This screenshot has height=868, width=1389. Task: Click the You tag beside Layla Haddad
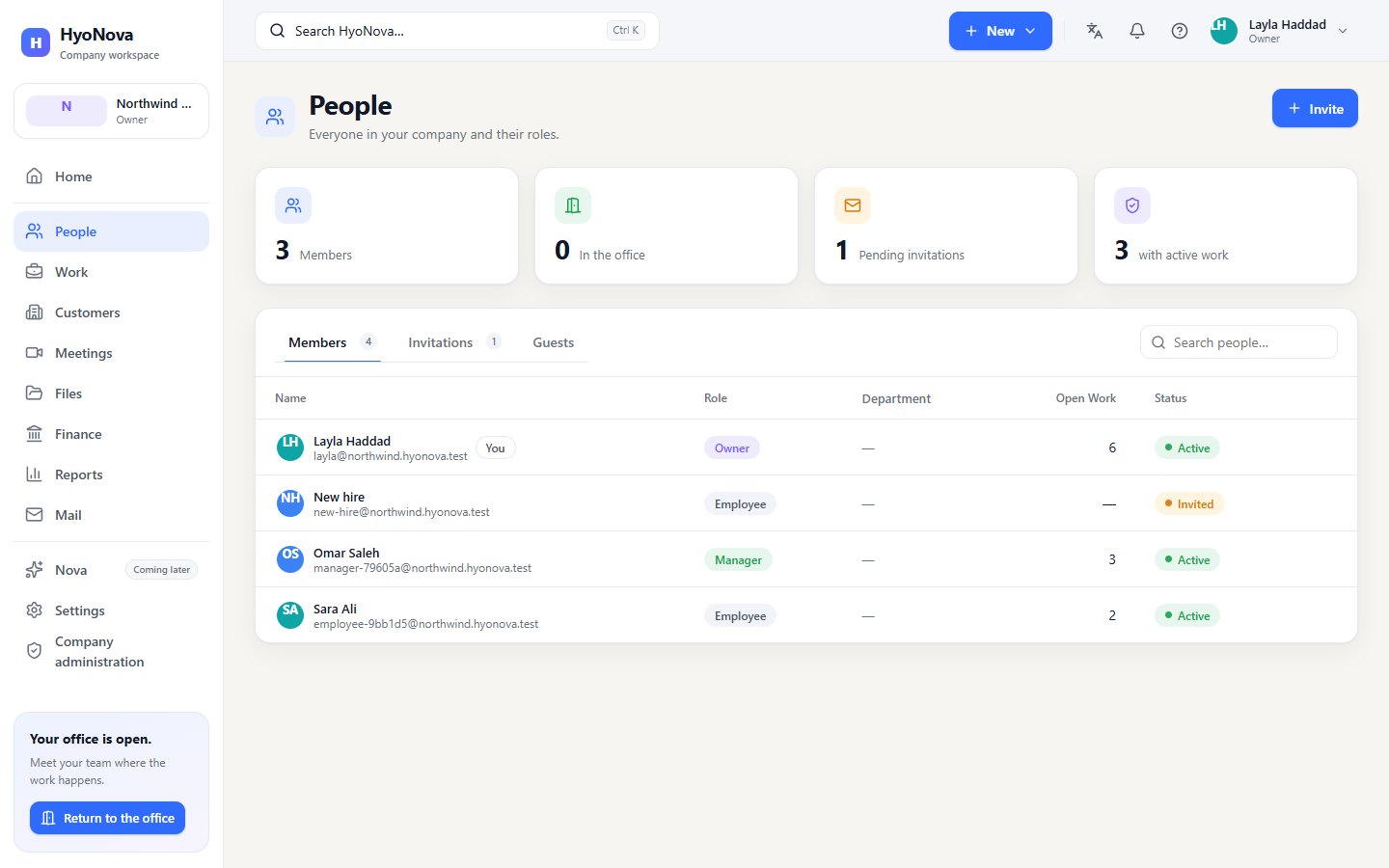click(x=496, y=448)
